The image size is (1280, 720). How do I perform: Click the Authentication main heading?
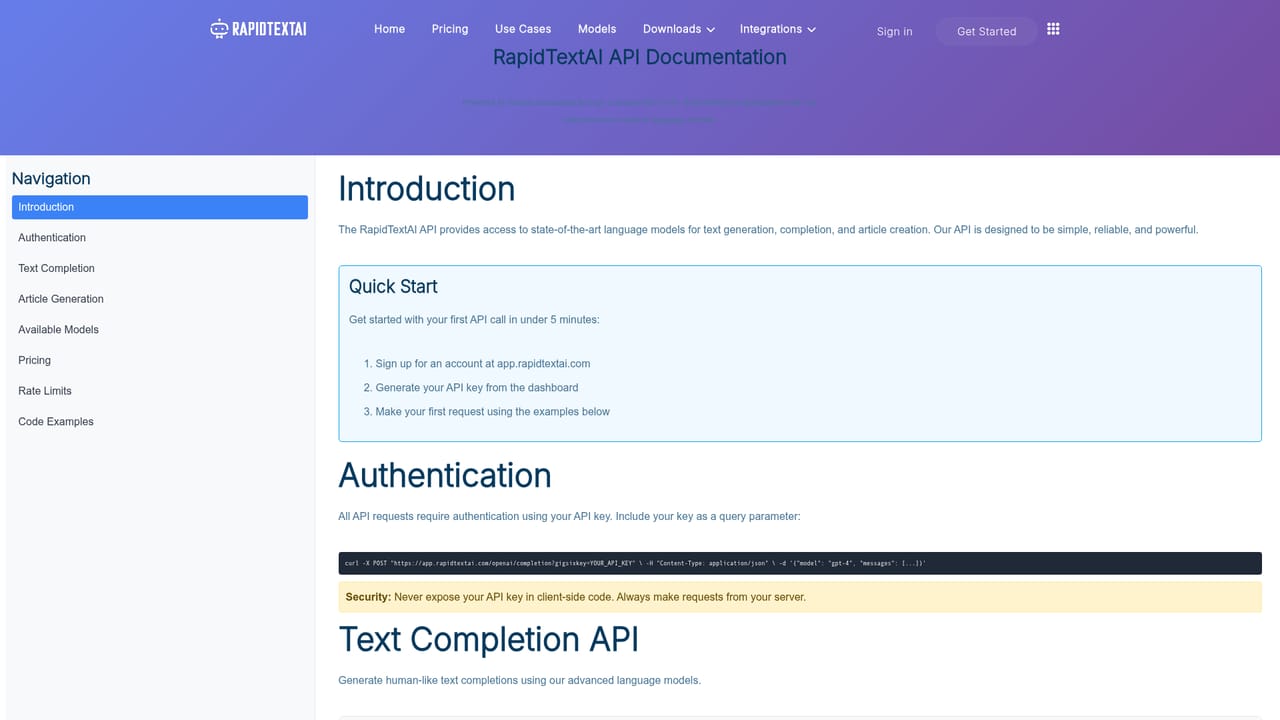pos(445,475)
